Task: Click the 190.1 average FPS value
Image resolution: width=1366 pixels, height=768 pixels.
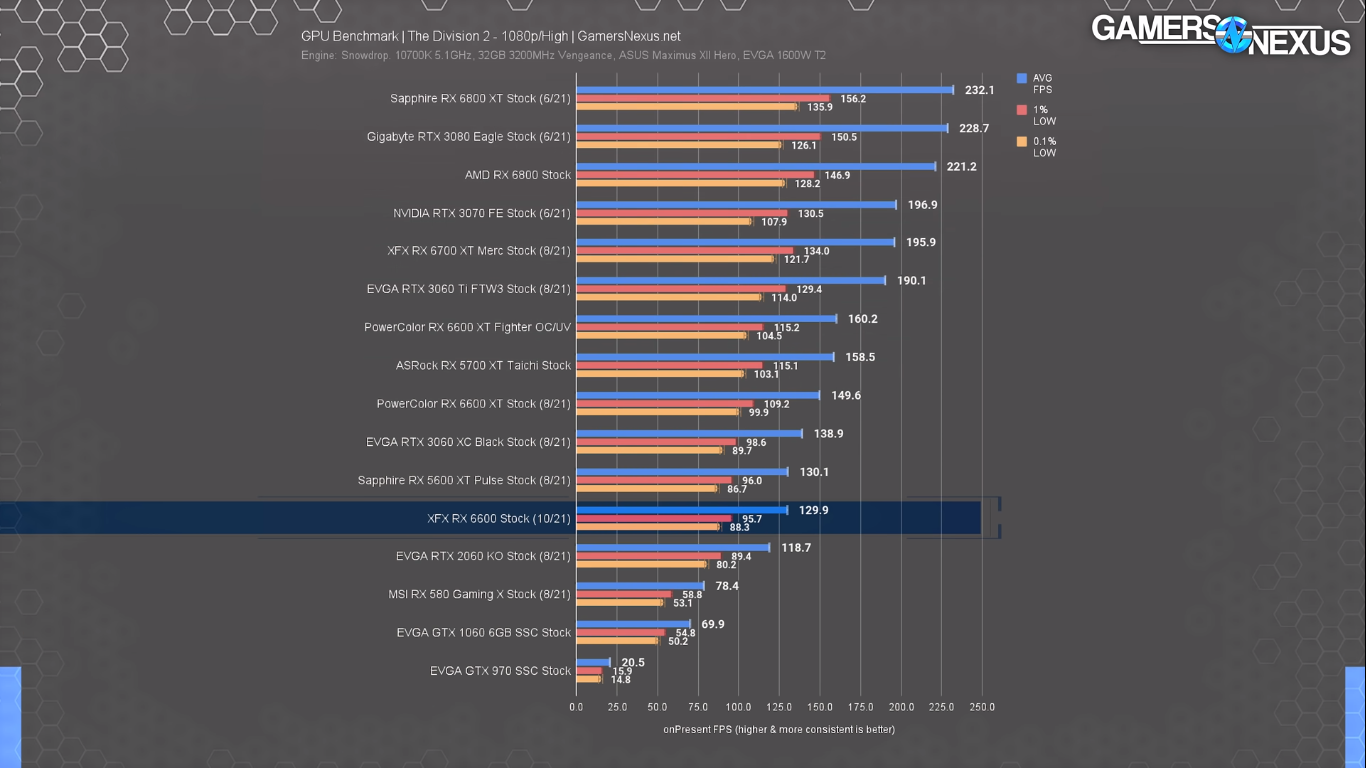Action: (x=911, y=280)
